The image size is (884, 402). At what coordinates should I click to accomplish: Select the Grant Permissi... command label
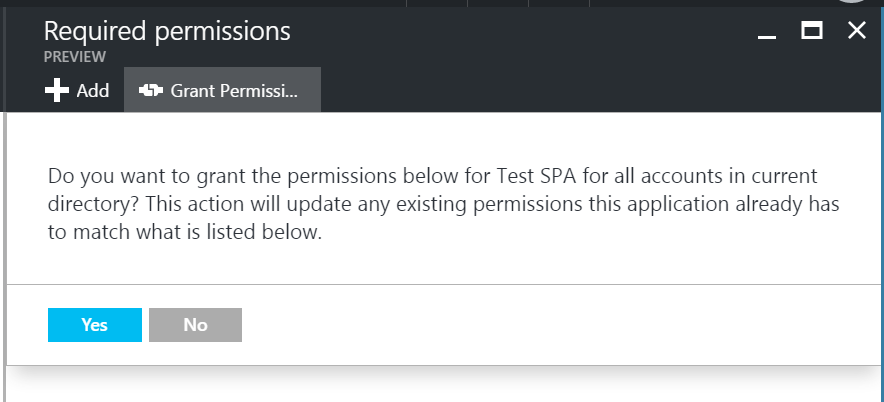pos(234,90)
